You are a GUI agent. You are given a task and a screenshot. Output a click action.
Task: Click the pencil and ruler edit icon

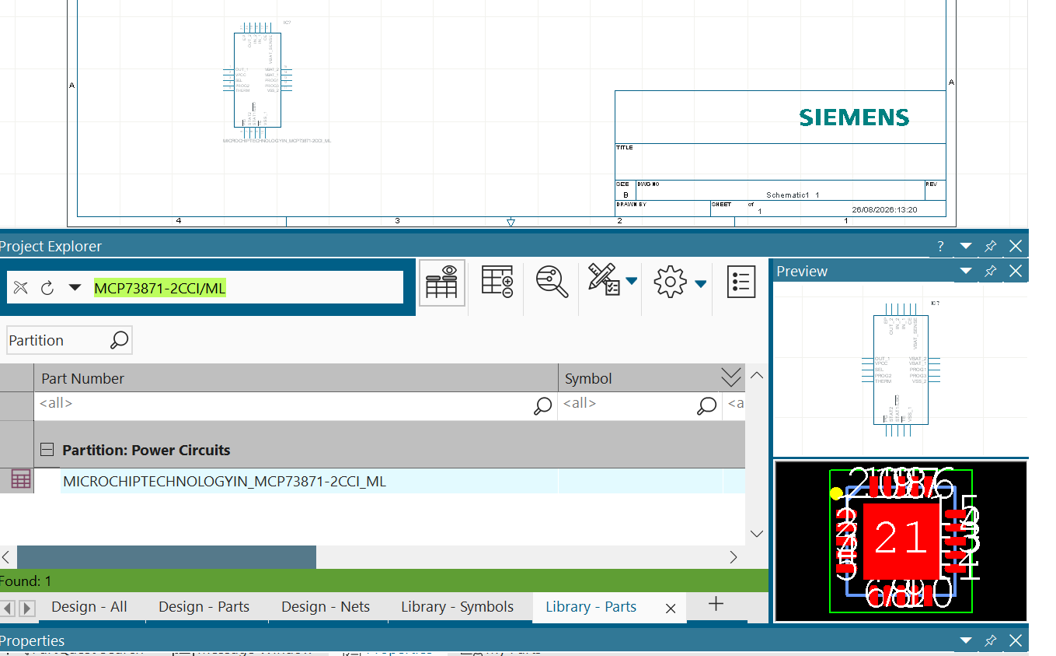(x=603, y=280)
